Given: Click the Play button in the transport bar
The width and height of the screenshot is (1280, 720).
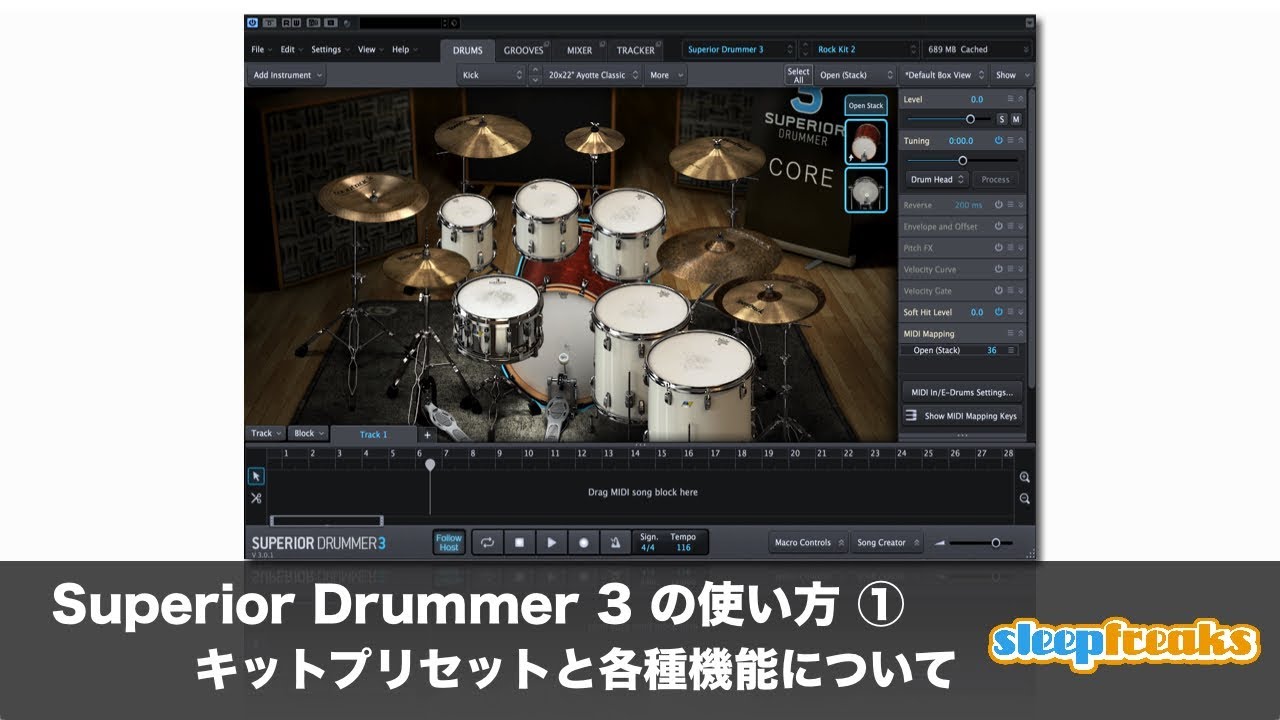Looking at the screenshot, I should tap(552, 541).
